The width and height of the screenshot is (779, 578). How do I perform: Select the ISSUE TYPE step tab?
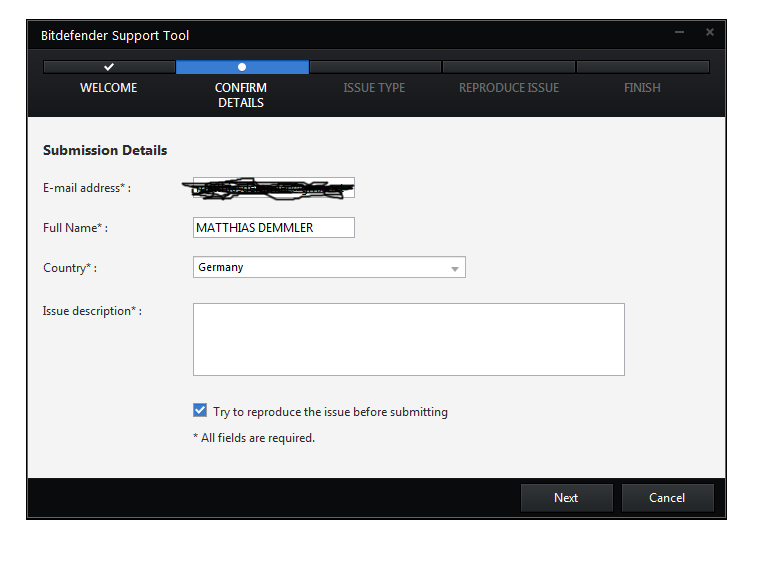374,88
